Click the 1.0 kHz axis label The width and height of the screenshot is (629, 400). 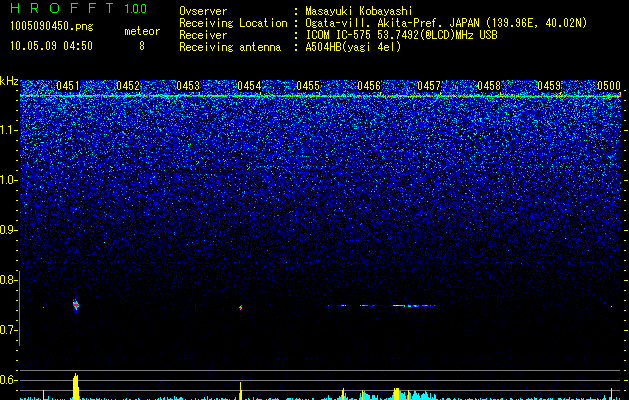click(8, 180)
